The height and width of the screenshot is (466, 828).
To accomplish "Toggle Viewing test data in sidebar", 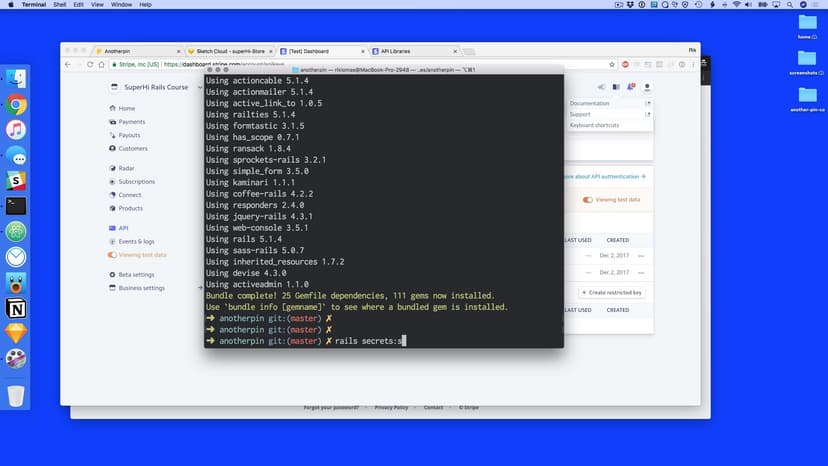I will pyautogui.click(x=142, y=255).
